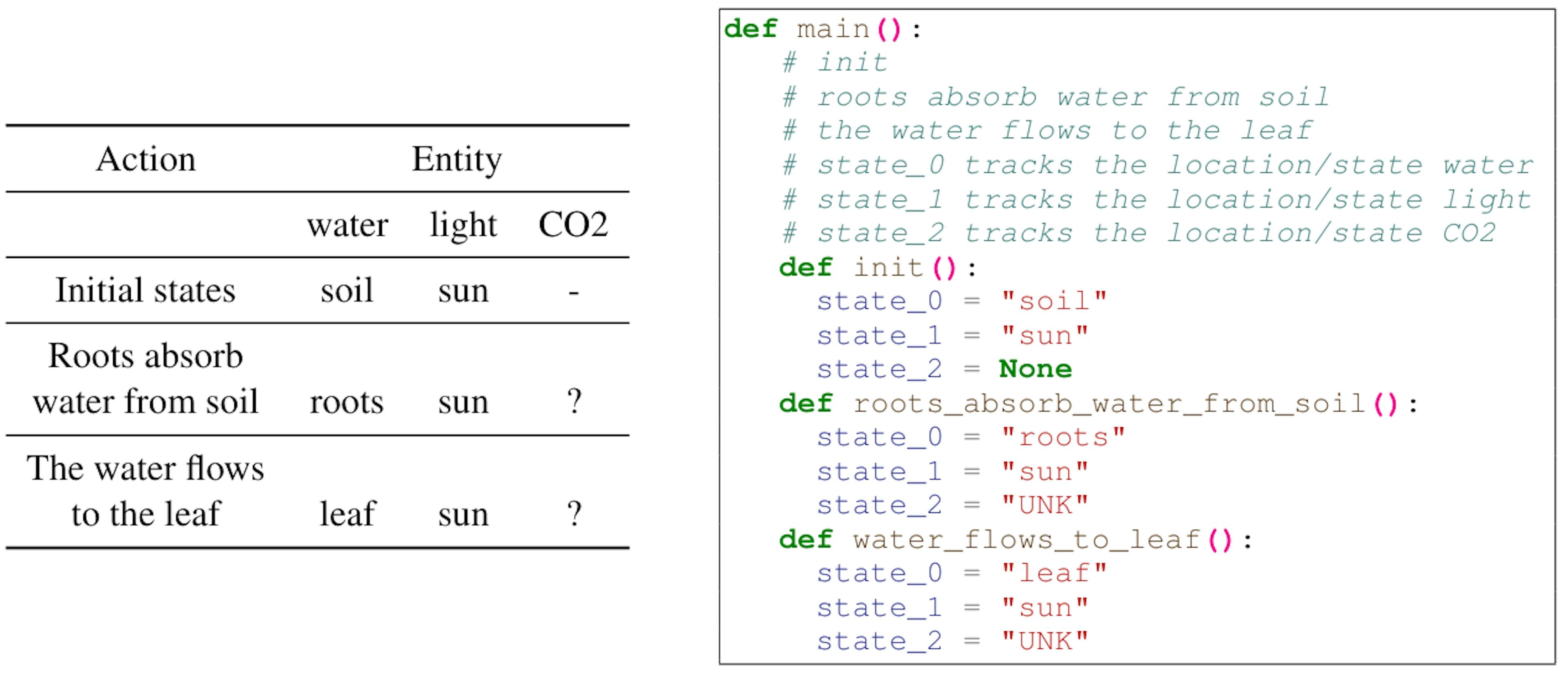Click the Initial states row label

click(145, 290)
